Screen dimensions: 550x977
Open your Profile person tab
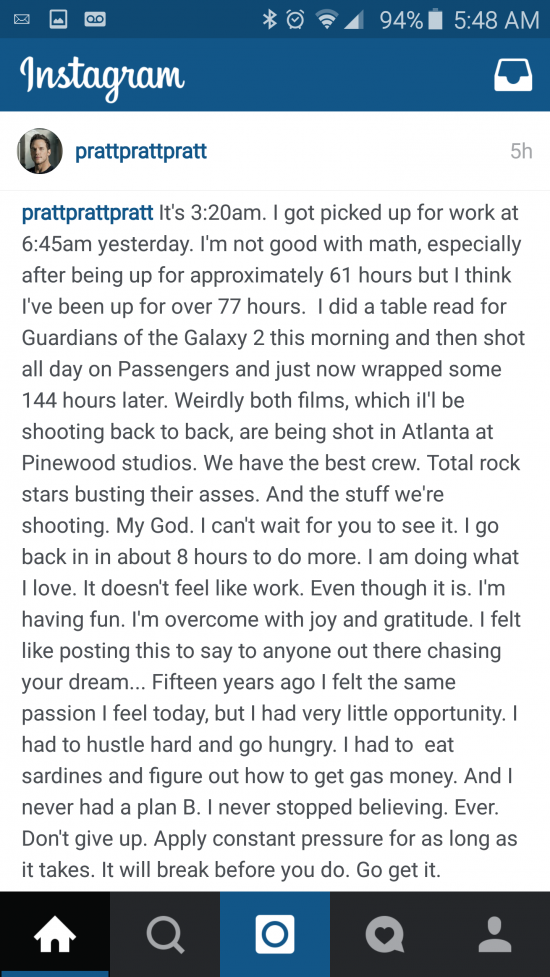495,935
